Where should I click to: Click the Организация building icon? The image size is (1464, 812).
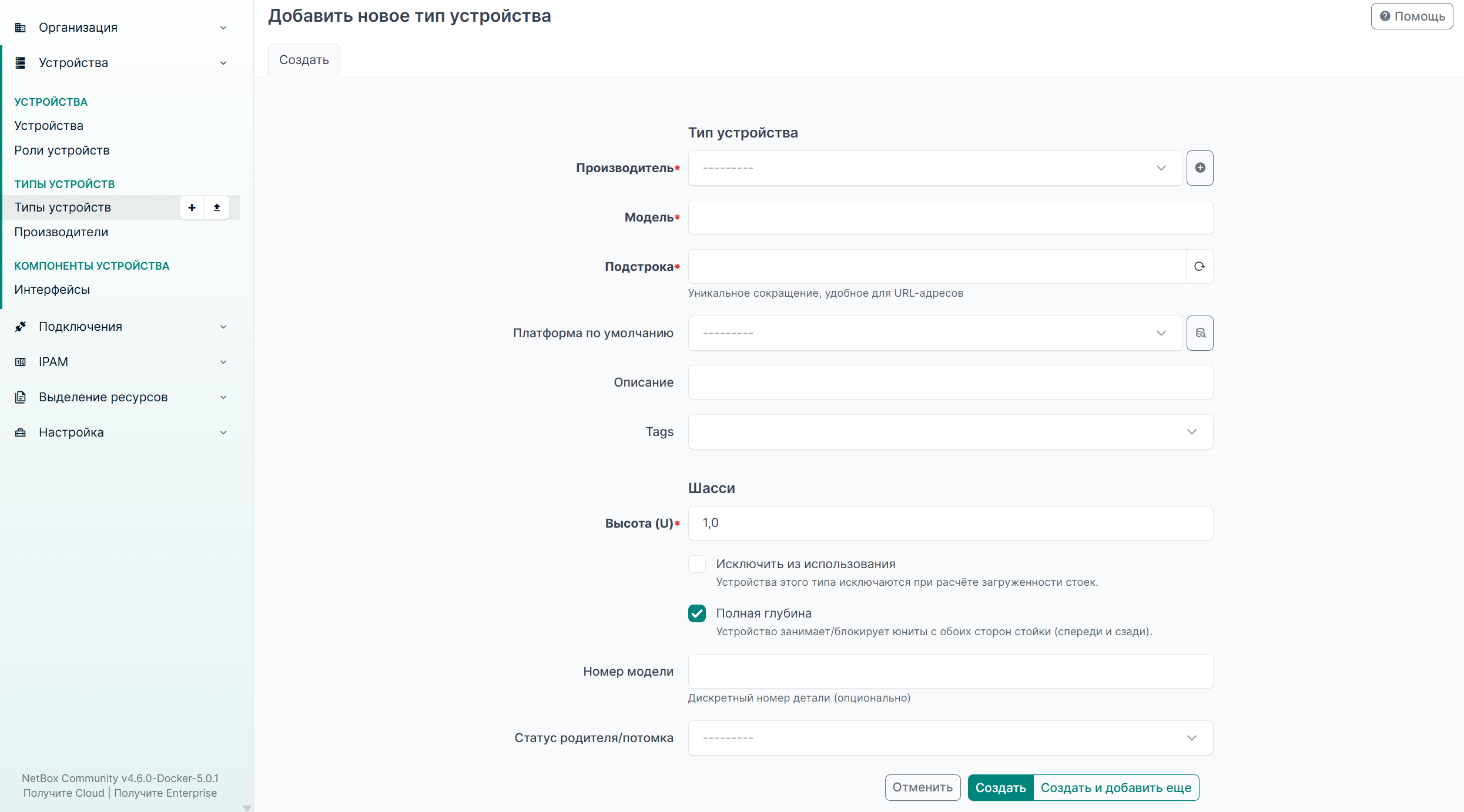[x=21, y=28]
